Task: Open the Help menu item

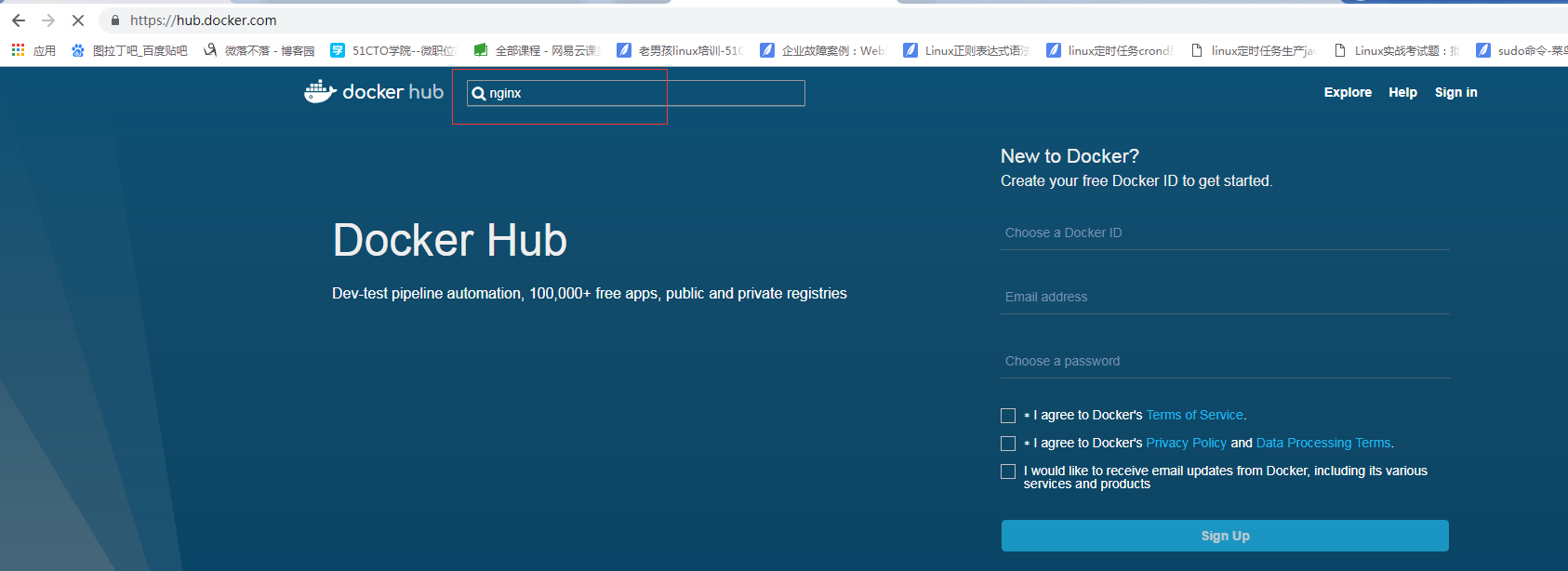Action: 1402,92
